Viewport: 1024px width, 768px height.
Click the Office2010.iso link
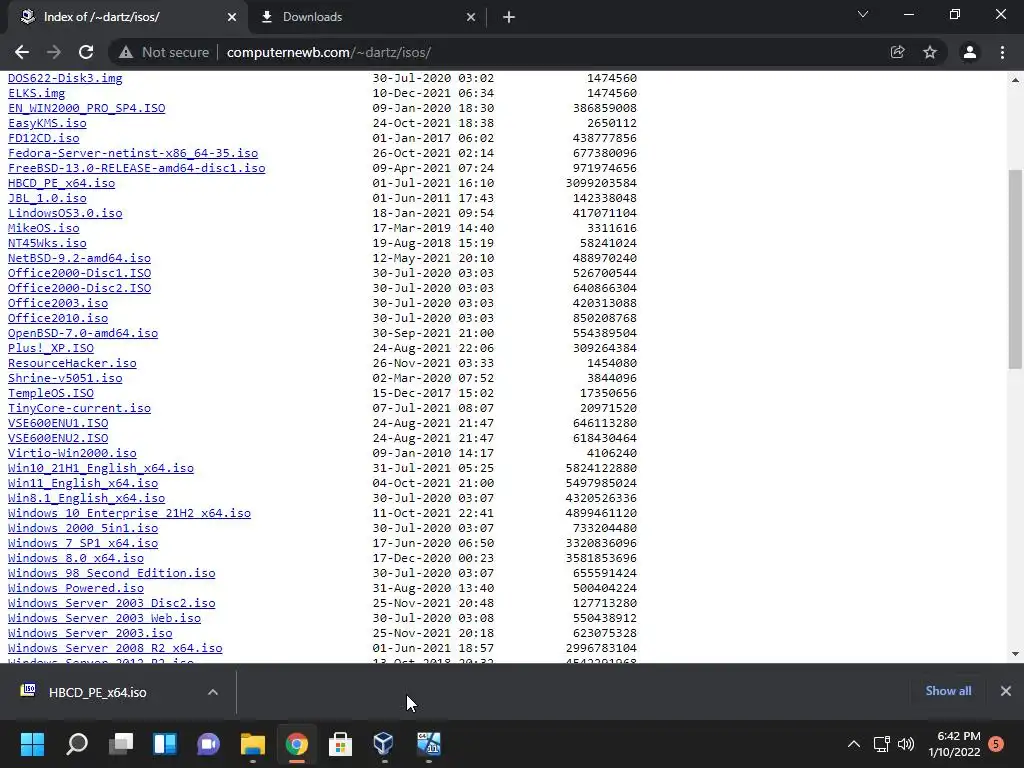tap(58, 319)
